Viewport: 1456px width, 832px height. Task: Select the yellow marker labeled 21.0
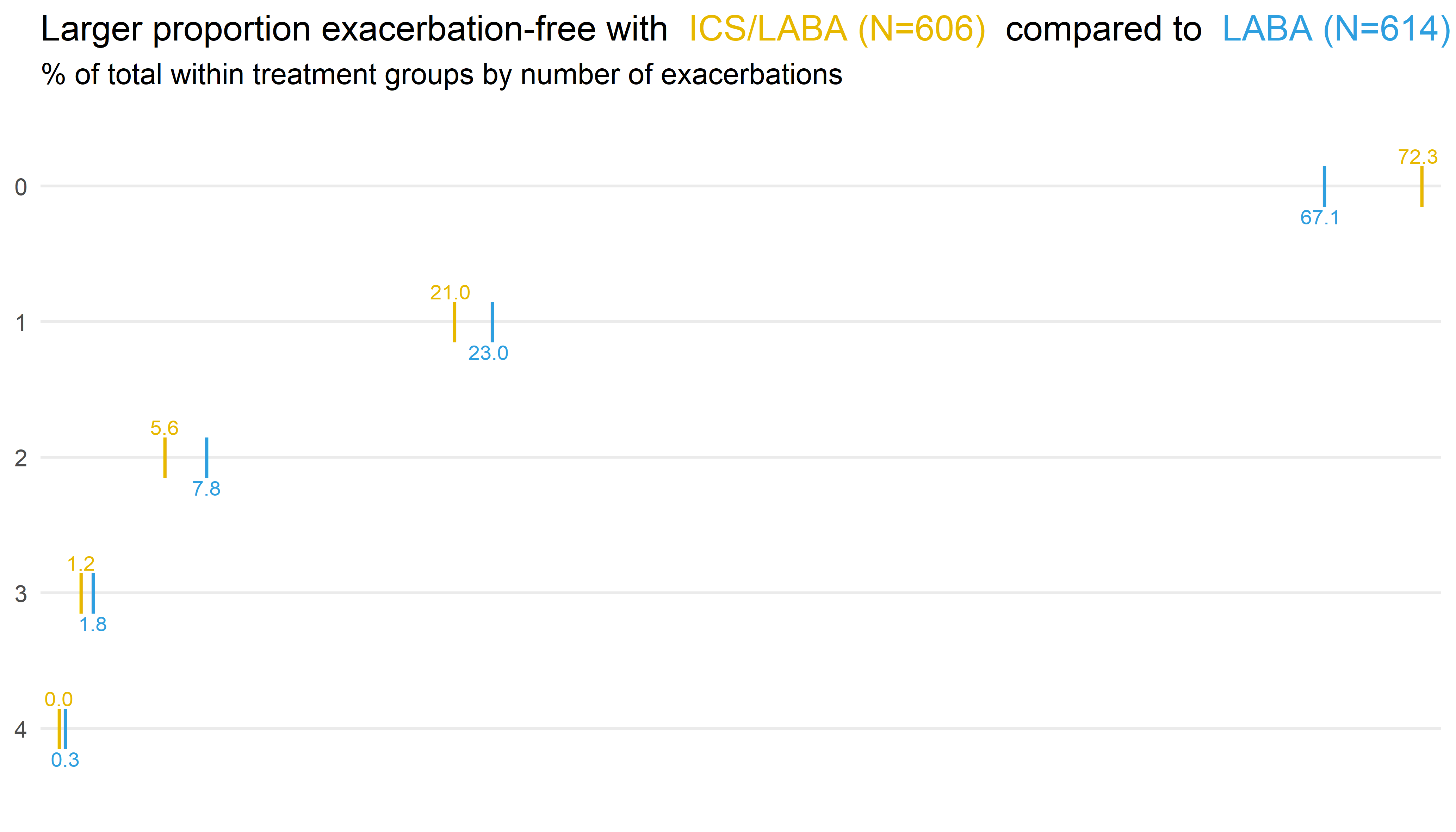(x=454, y=322)
